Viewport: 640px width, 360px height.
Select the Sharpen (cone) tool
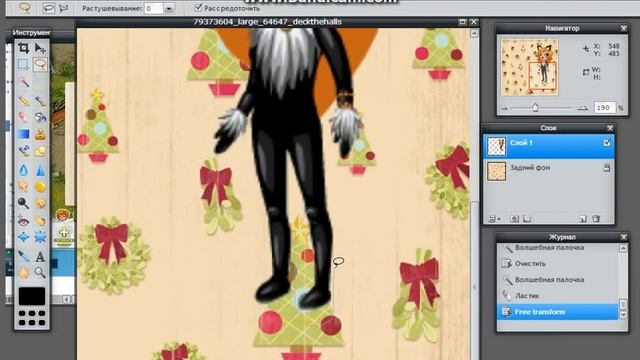[x=40, y=170]
